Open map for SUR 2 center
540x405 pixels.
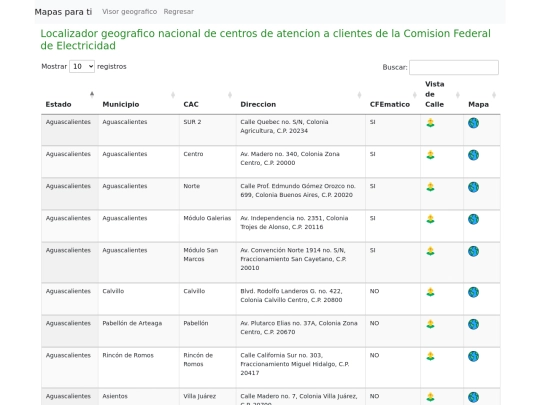(x=474, y=123)
